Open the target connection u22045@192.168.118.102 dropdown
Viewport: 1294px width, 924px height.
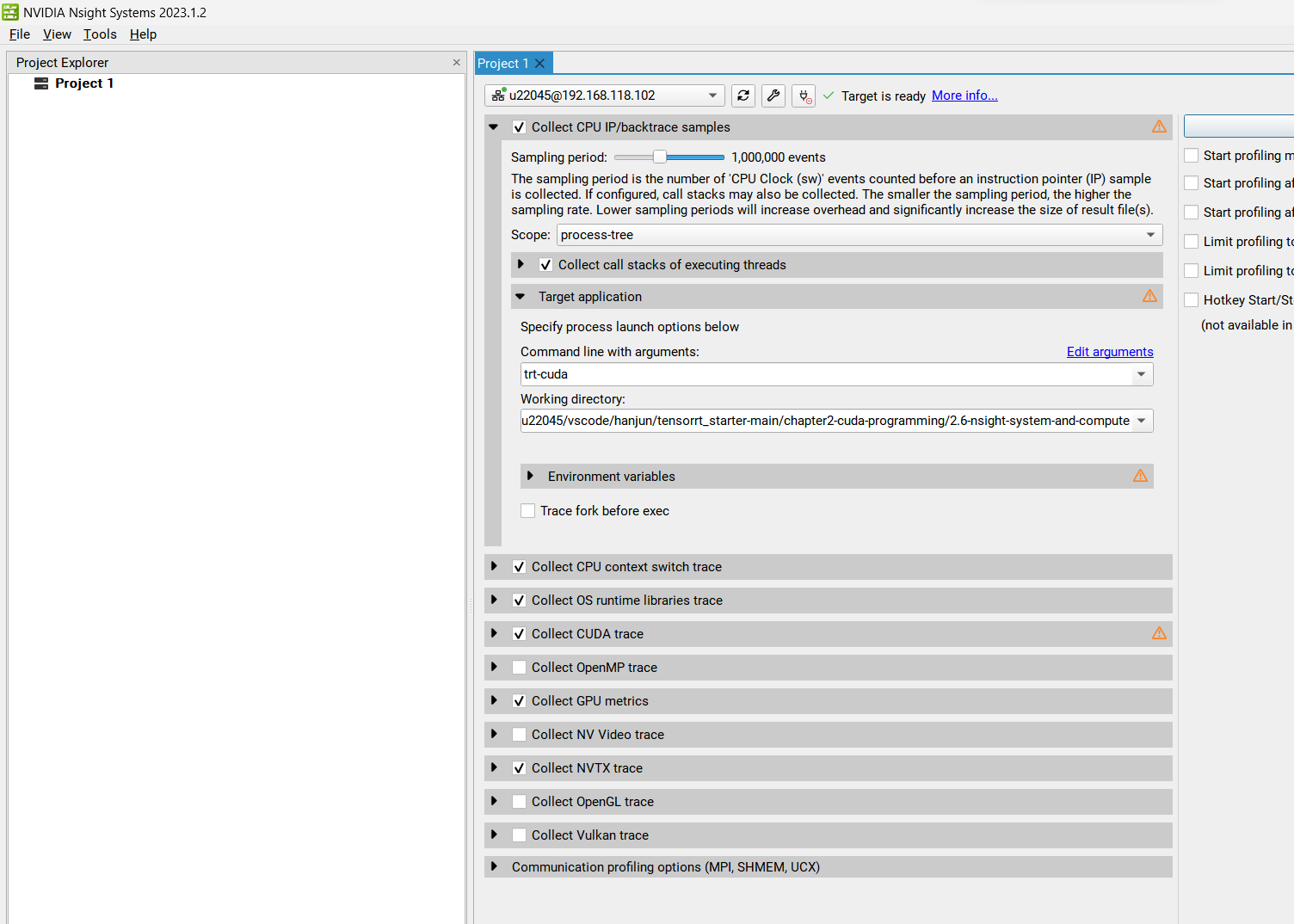(x=605, y=95)
